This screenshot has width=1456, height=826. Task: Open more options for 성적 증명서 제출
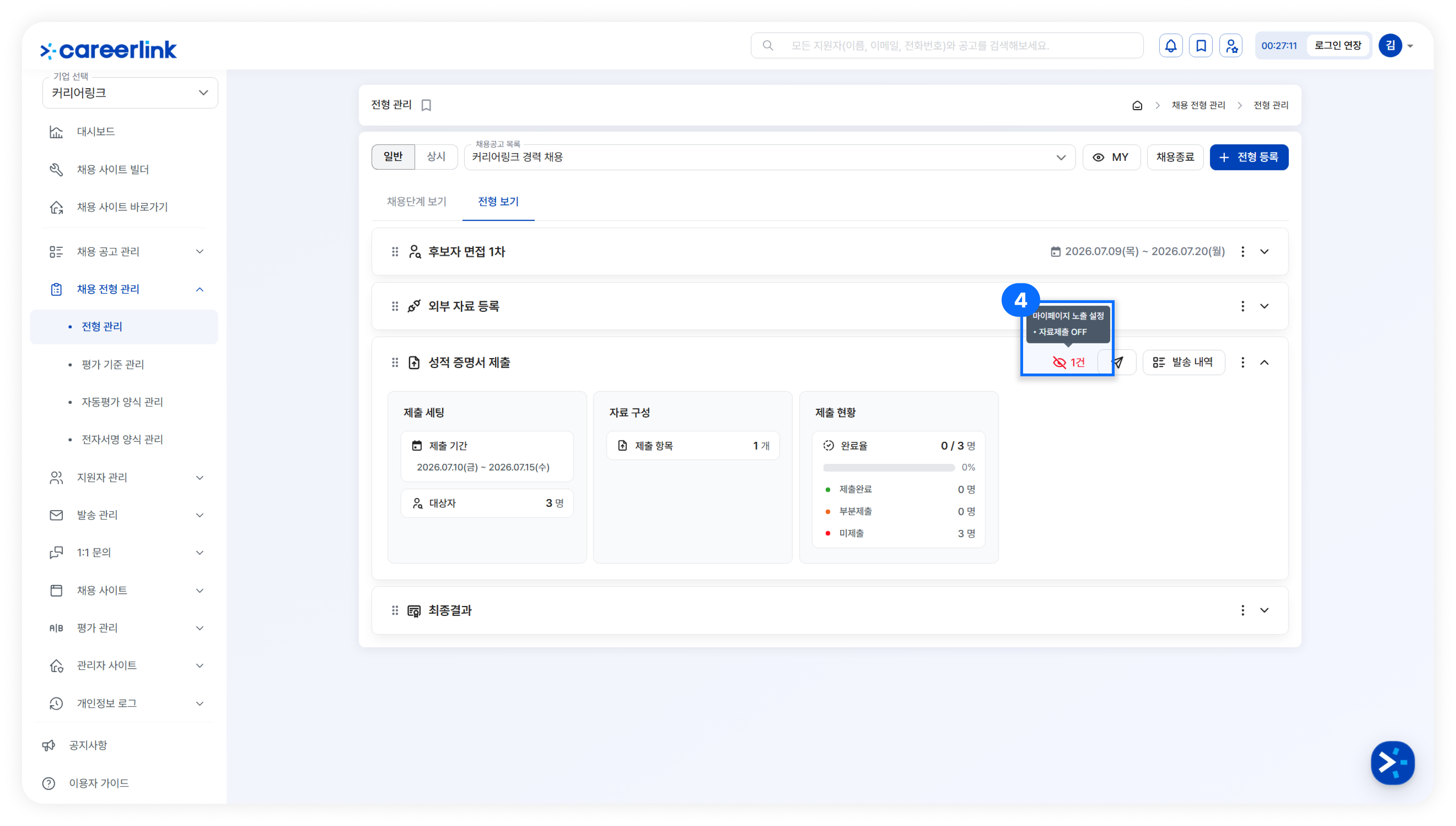tap(1242, 362)
